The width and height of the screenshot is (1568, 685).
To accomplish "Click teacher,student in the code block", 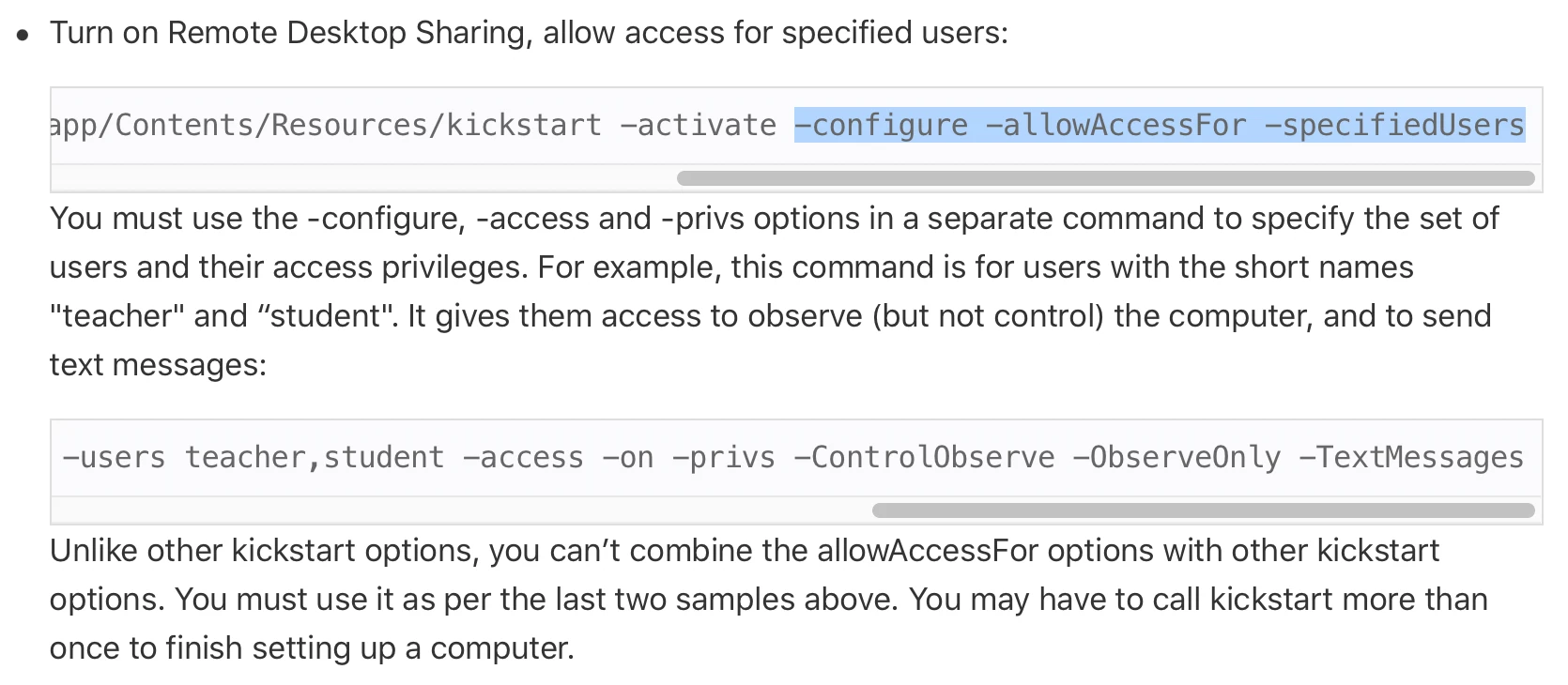I will click(315, 457).
